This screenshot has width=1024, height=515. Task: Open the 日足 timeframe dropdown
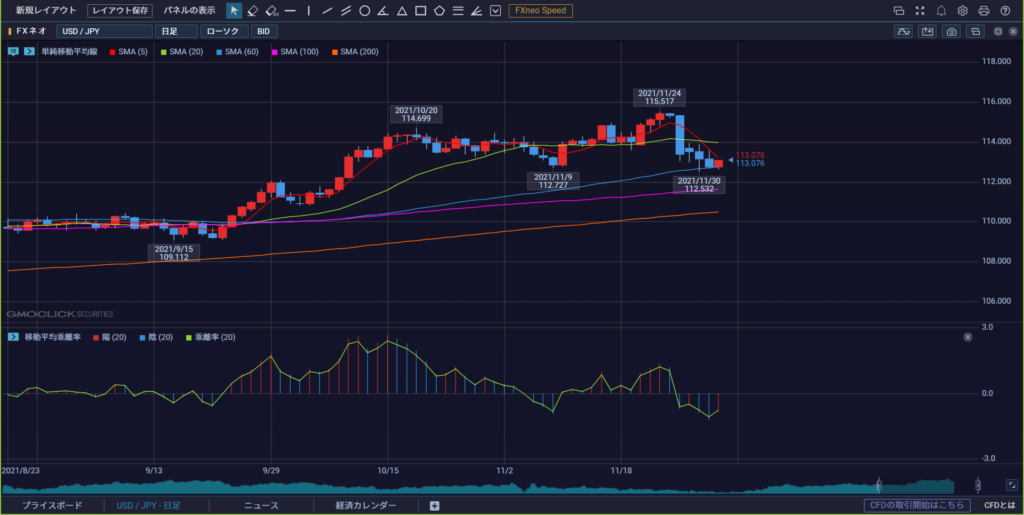pyautogui.click(x=176, y=31)
